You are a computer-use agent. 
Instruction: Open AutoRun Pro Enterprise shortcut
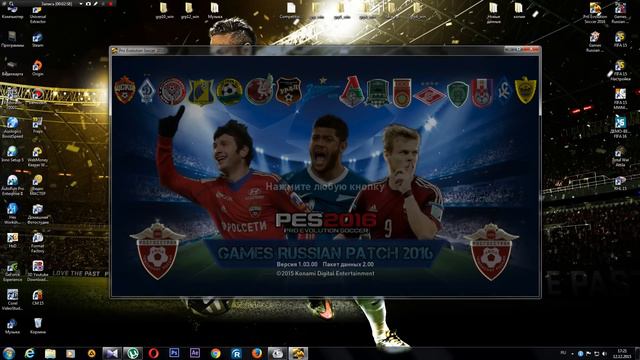pyautogui.click(x=12, y=185)
